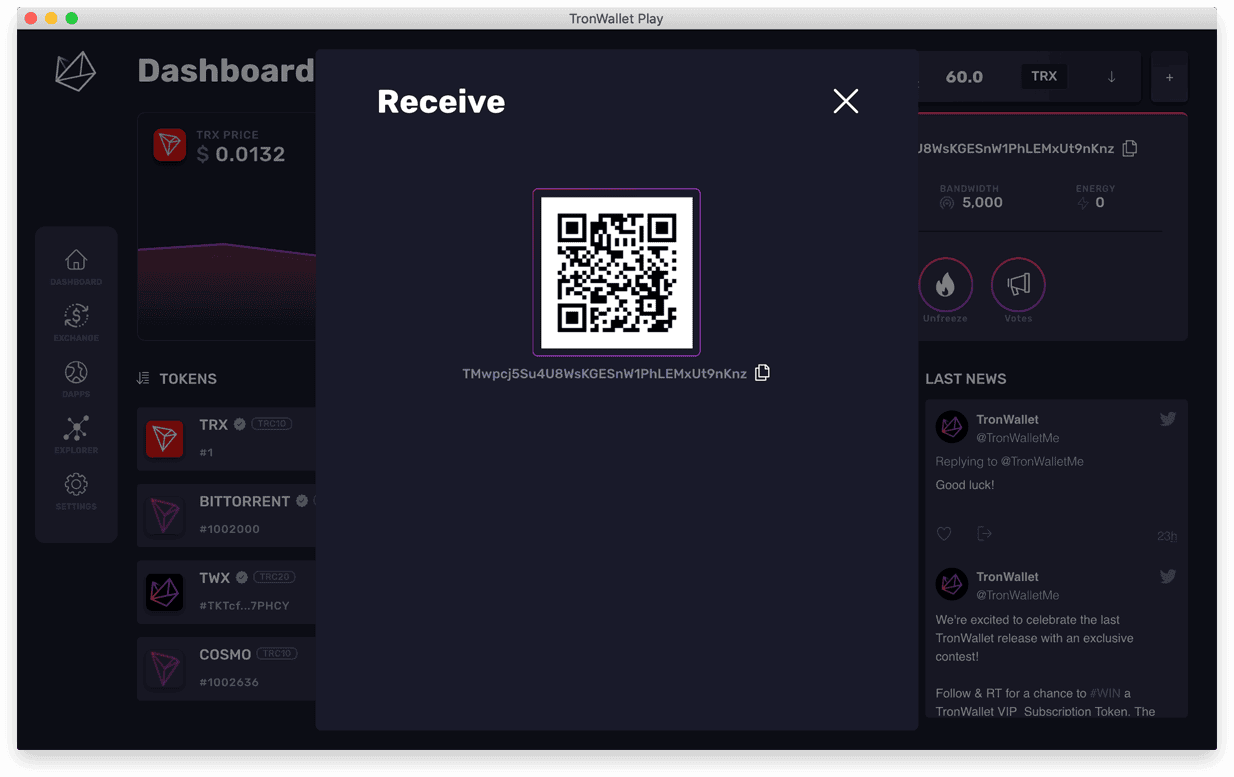Image resolution: width=1234 pixels, height=777 pixels.
Task: Click the TRX token icon
Action: click(x=165, y=439)
